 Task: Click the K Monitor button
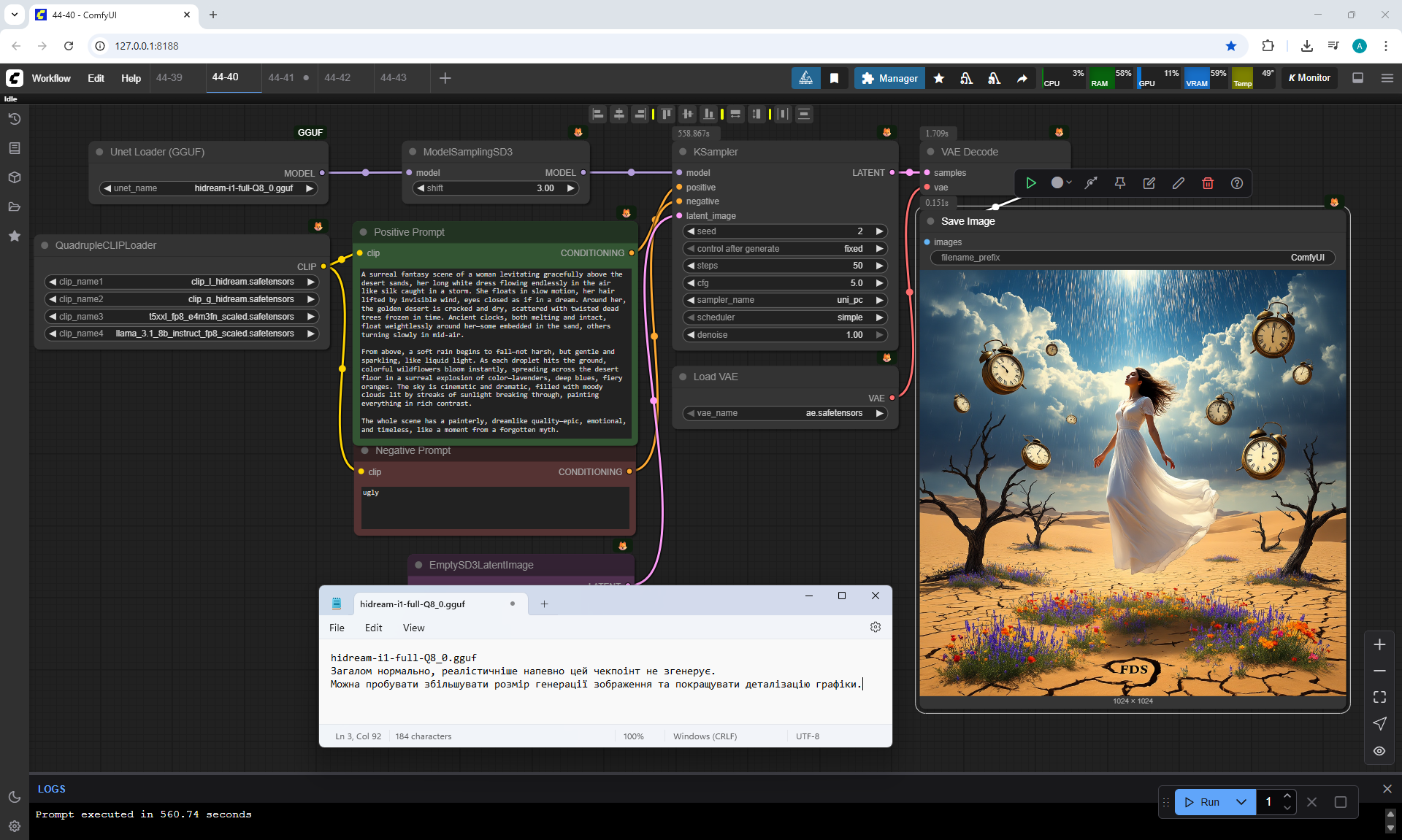click(x=1309, y=78)
